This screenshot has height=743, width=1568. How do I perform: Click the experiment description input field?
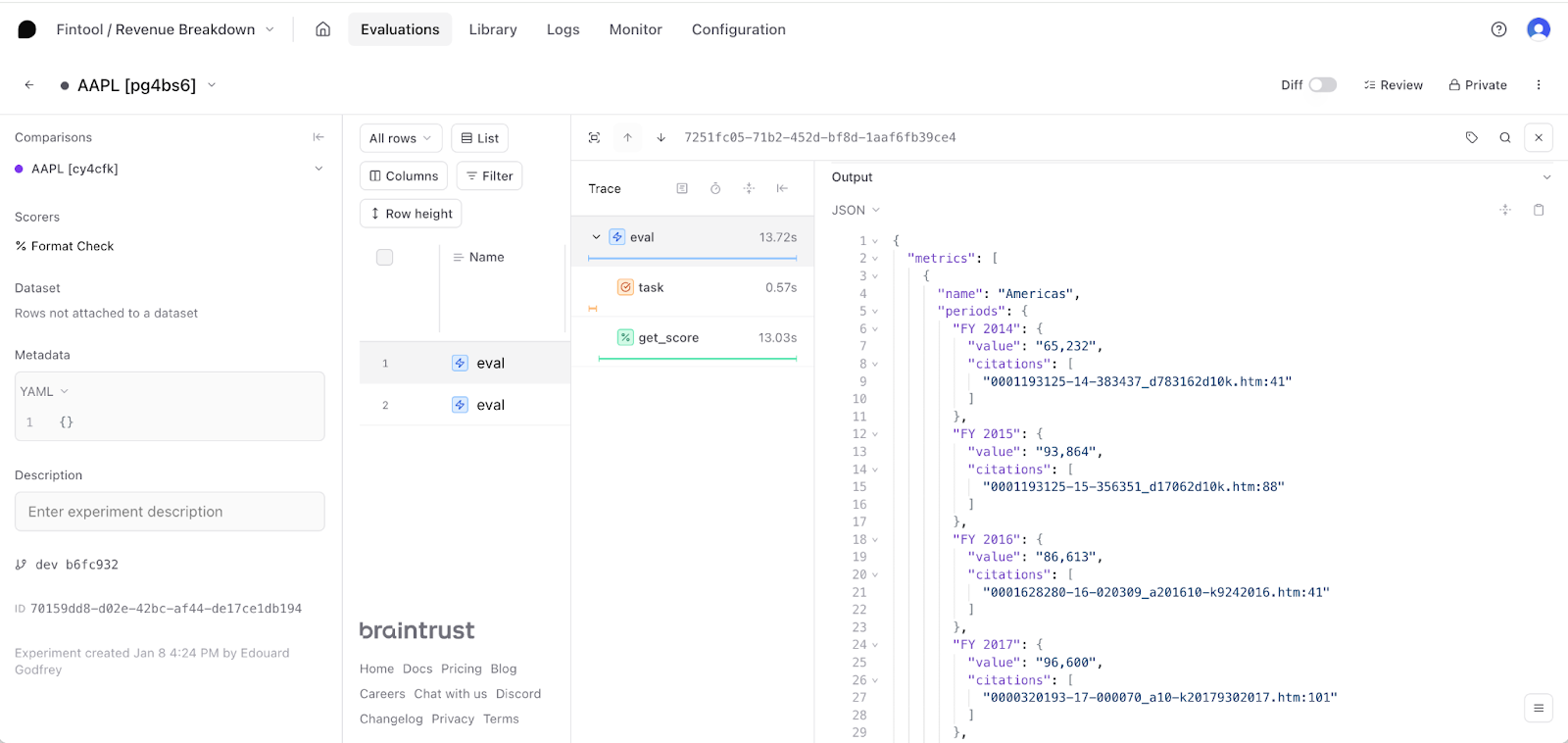click(170, 512)
